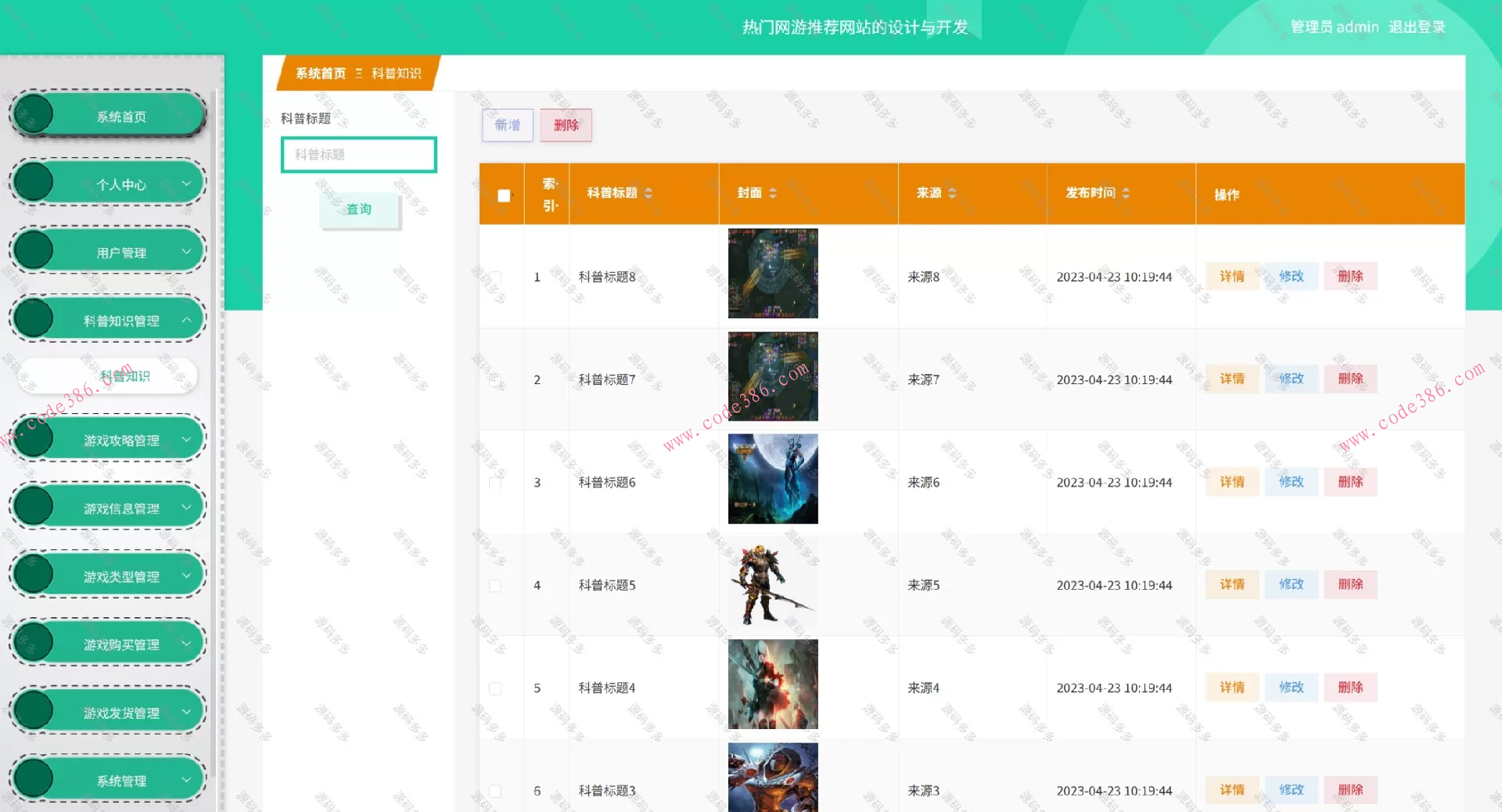Expand the 个人中心 menu chevron

(x=186, y=181)
